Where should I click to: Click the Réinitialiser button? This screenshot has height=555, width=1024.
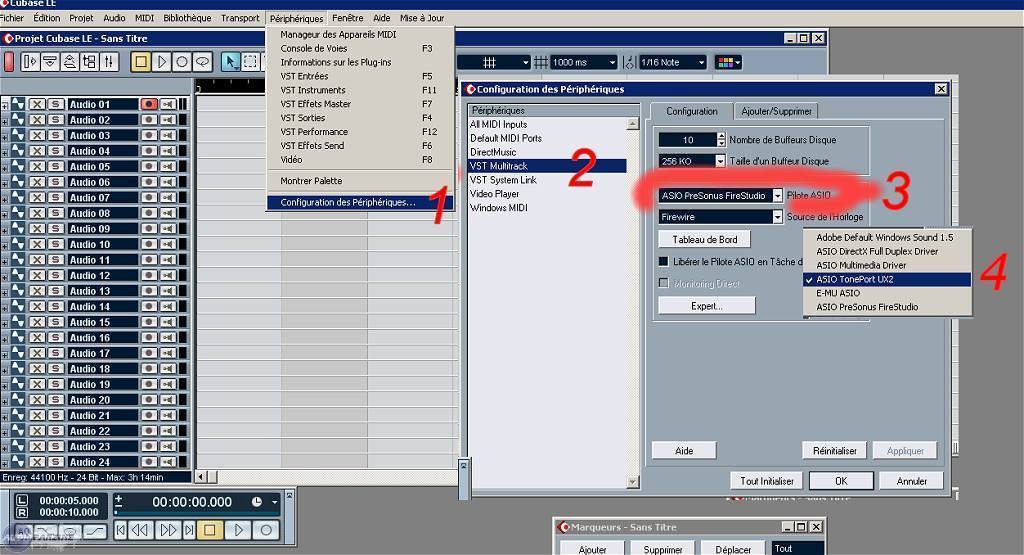835,451
